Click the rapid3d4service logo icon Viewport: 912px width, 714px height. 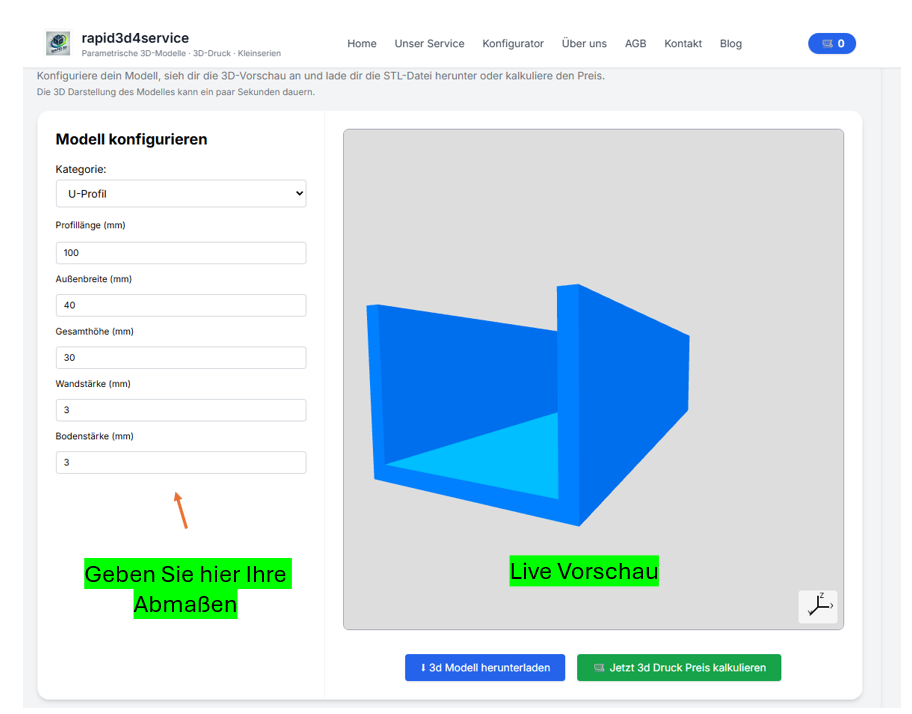58,43
